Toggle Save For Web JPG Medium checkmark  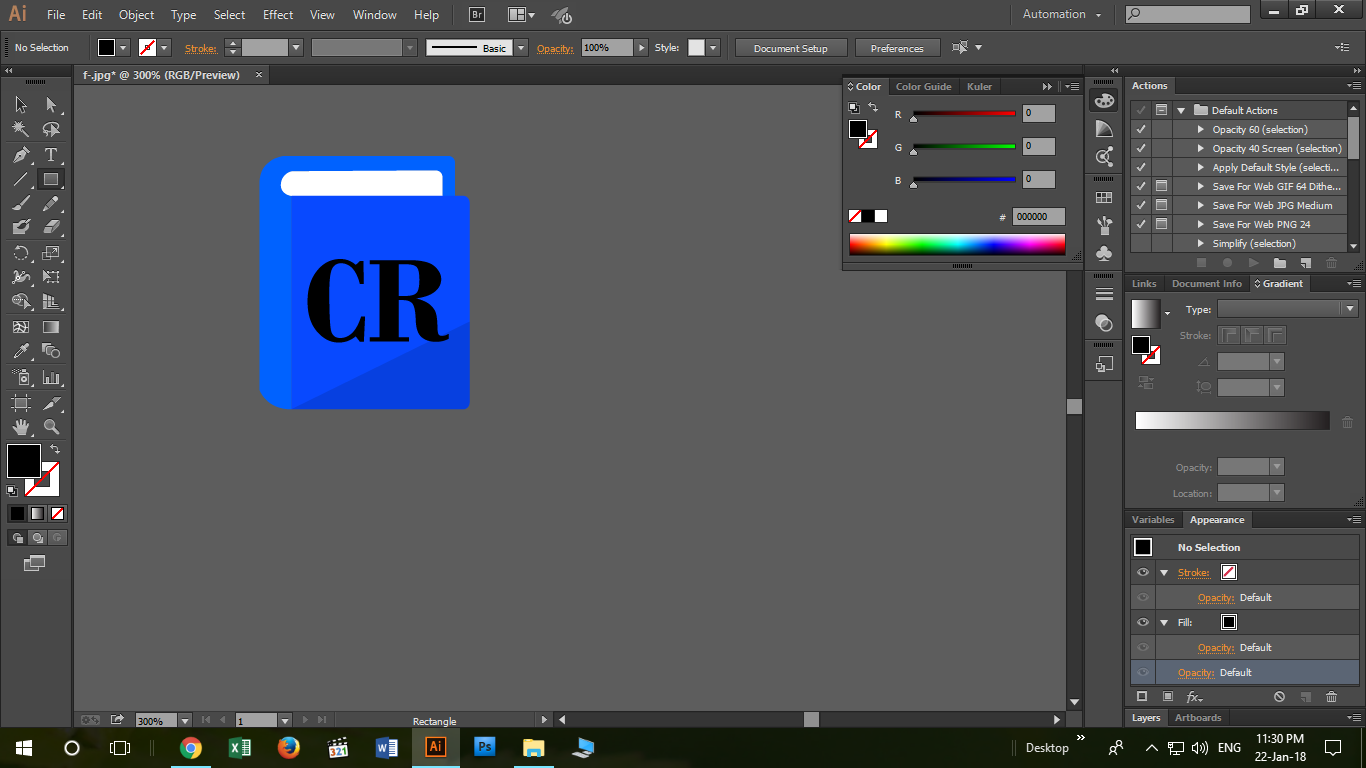[x=1141, y=205]
